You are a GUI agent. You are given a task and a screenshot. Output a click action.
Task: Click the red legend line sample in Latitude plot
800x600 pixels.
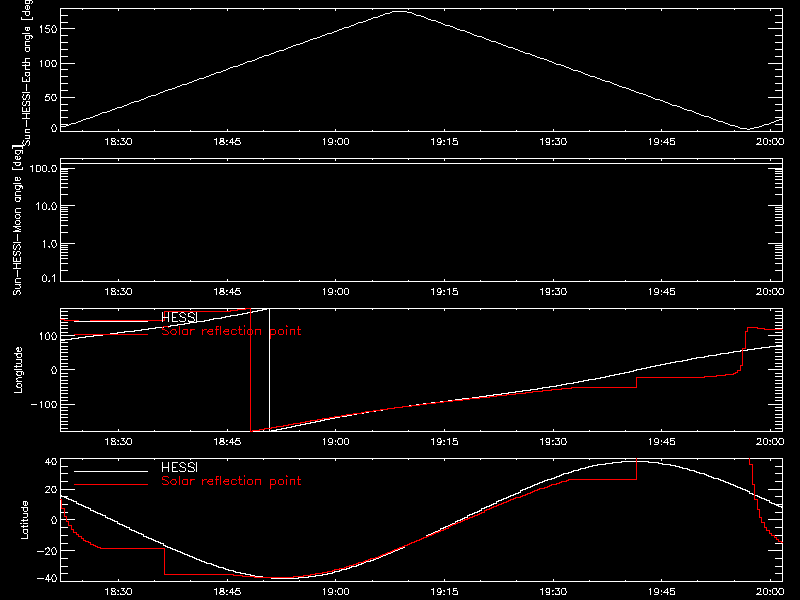coord(111,484)
